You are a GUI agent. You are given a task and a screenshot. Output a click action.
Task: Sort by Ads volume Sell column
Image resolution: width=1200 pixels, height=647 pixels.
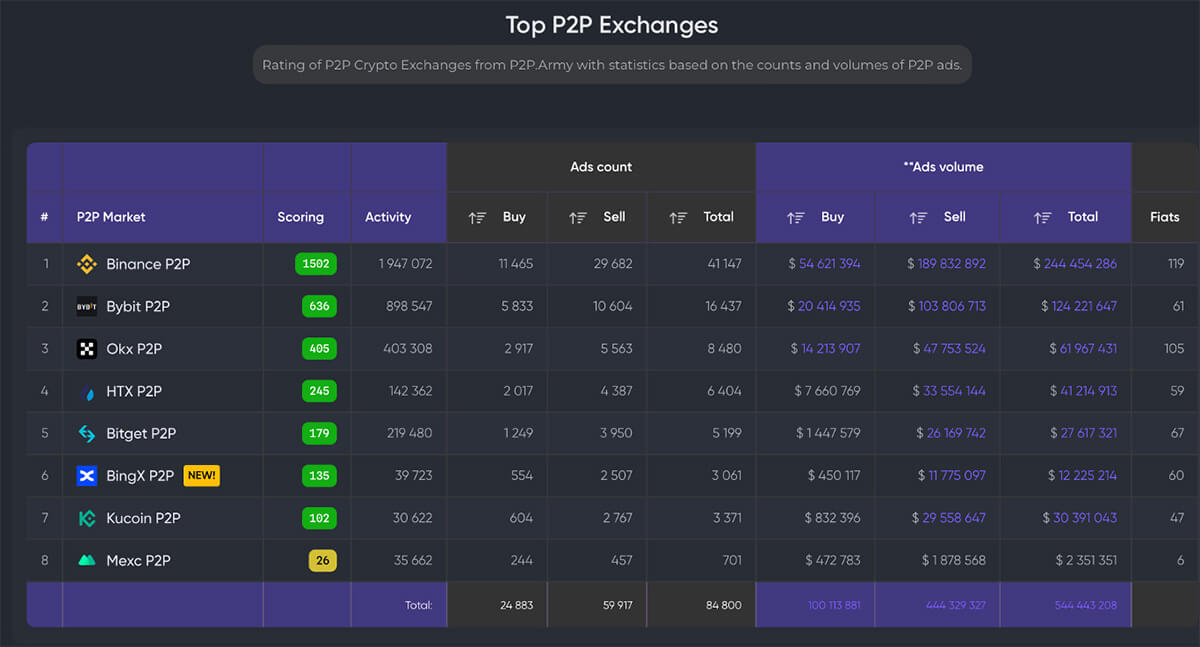918,217
